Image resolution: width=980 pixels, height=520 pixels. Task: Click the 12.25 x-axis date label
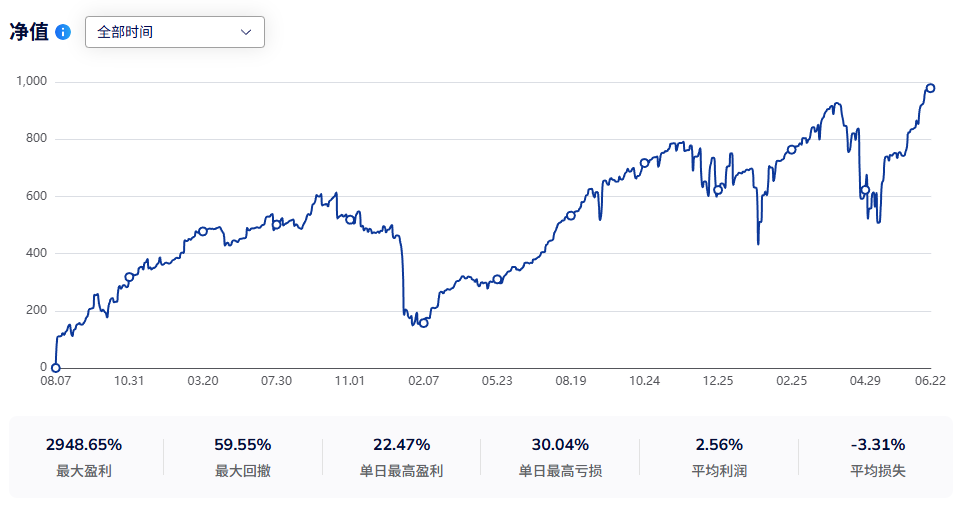718,381
